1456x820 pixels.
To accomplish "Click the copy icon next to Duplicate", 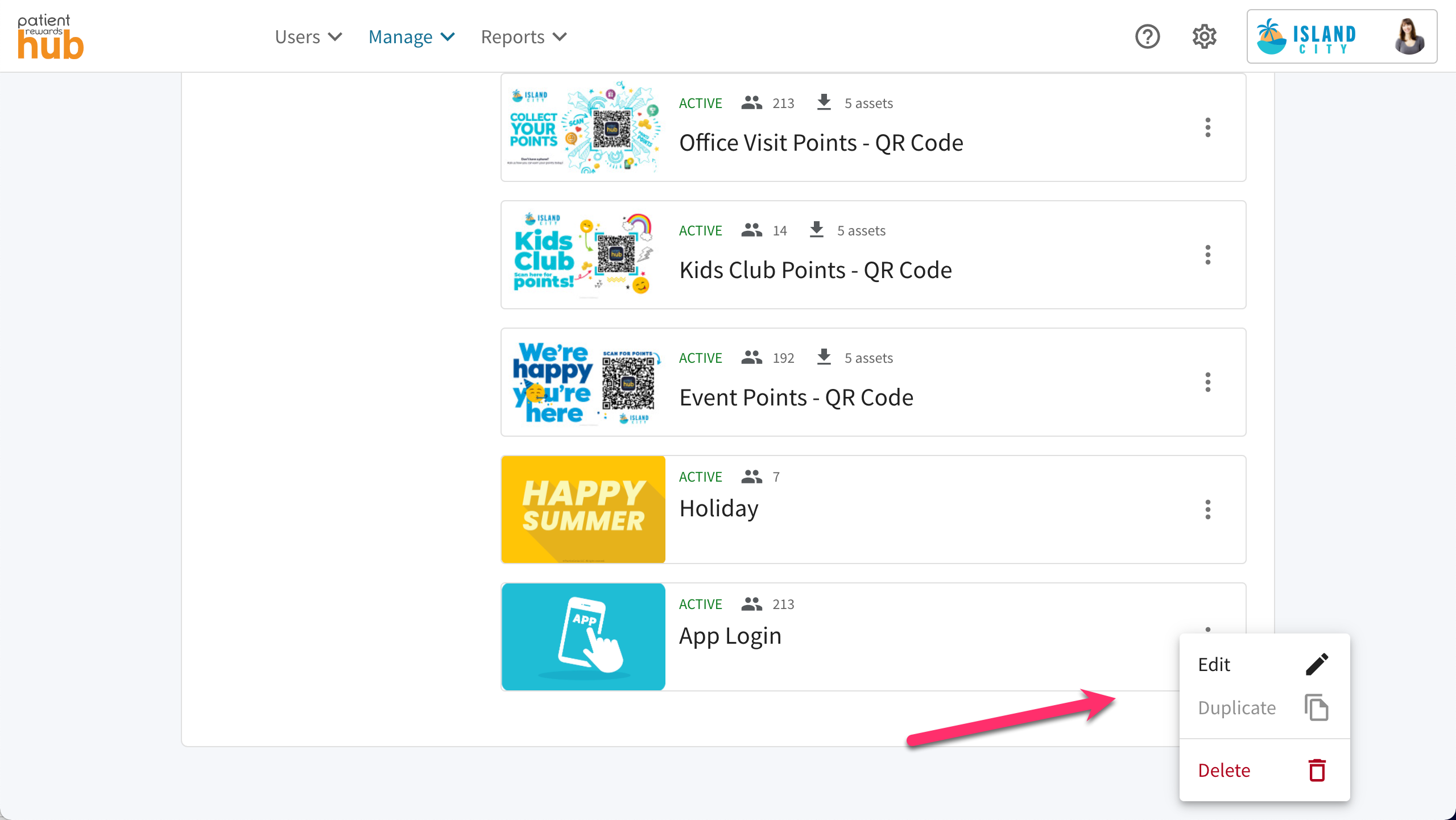I will [1317, 707].
